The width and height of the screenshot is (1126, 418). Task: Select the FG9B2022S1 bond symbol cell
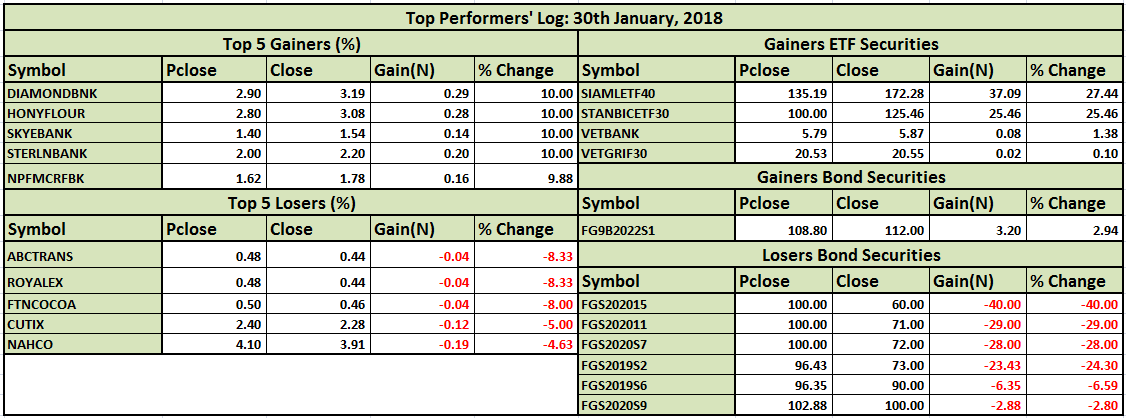click(656, 229)
